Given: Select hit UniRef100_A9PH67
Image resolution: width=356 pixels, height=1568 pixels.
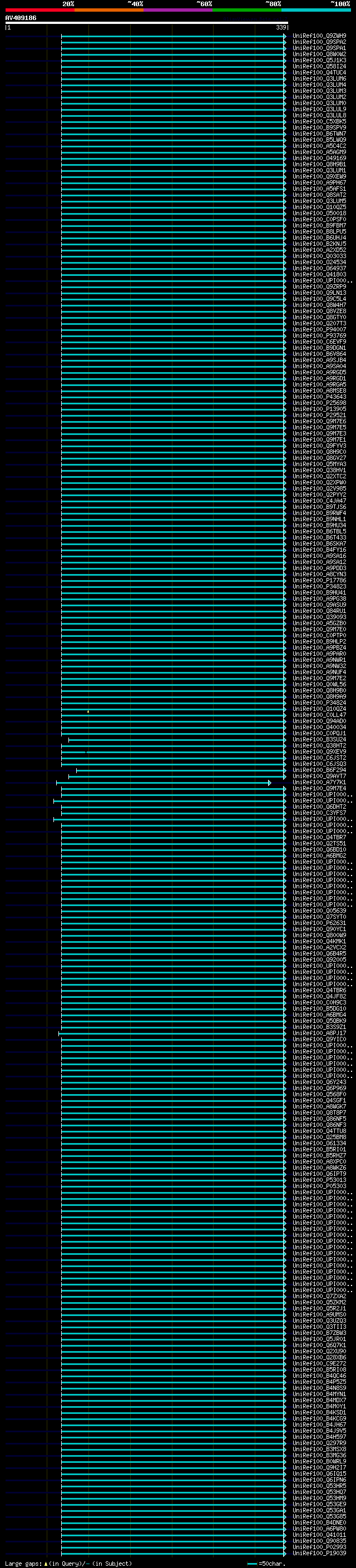Looking at the screenshot, I should [319, 182].
